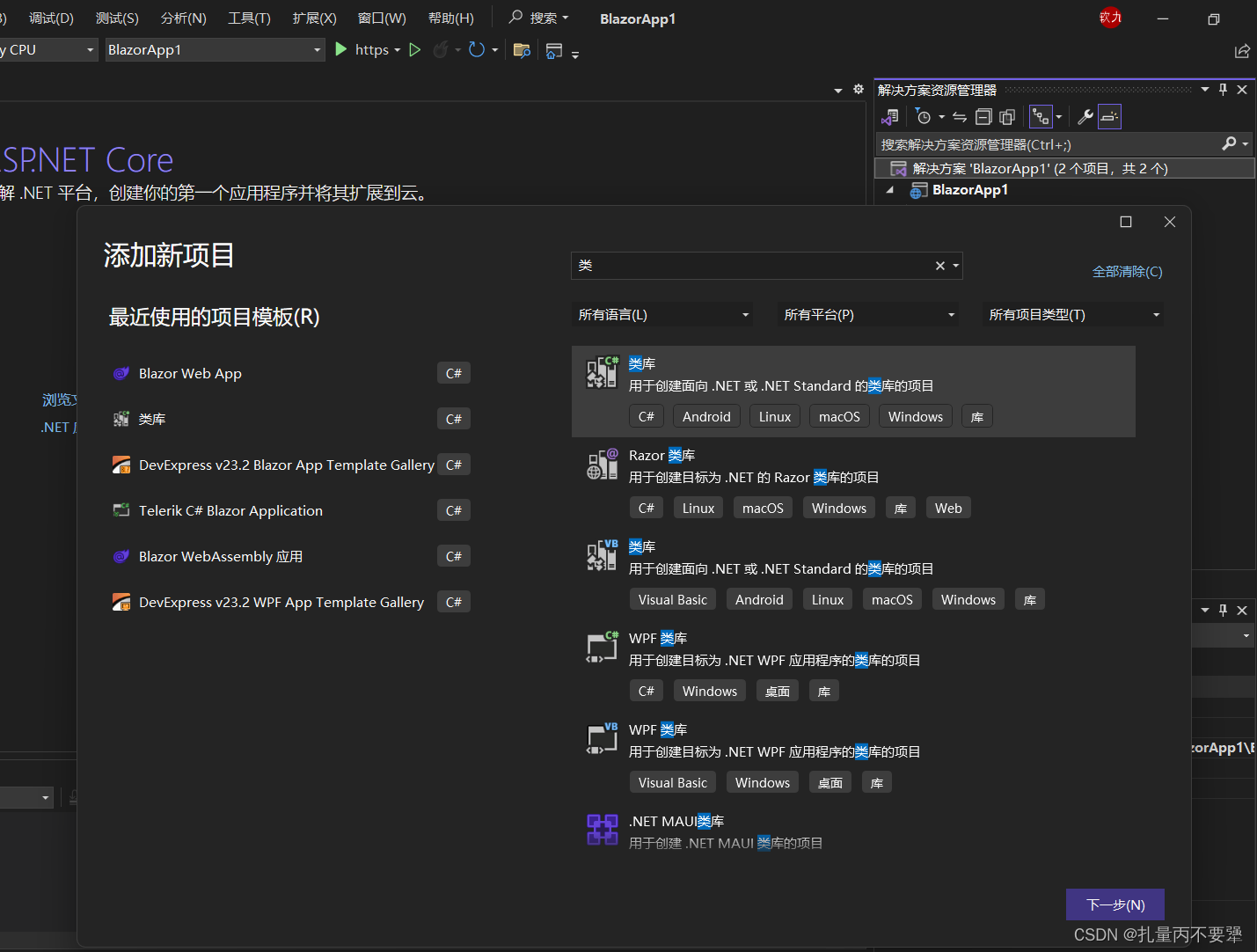1257x952 pixels.
Task: Open the 所有项目类型(T) project type dropdown
Action: click(x=1073, y=314)
